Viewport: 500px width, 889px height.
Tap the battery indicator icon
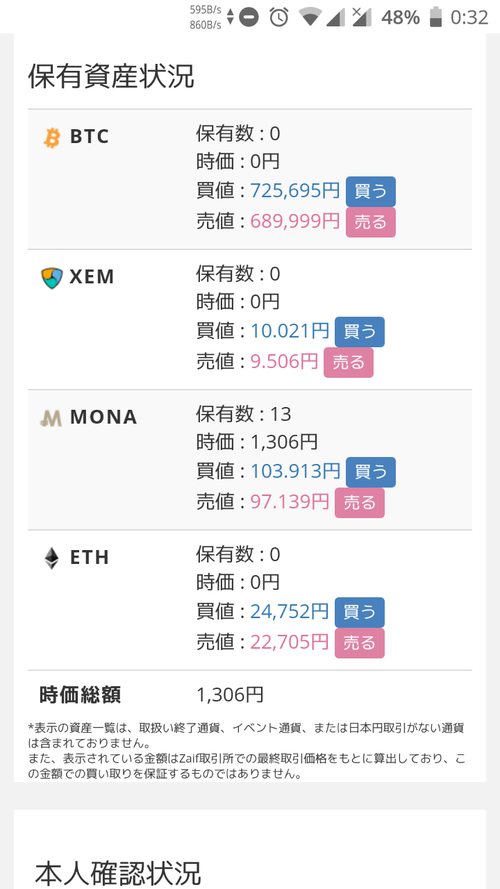[x=435, y=17]
